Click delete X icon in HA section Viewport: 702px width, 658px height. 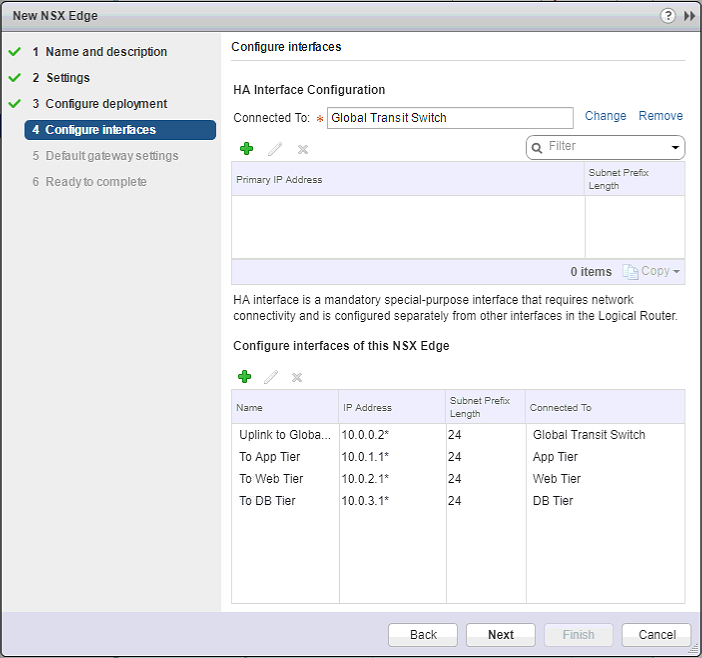(303, 149)
